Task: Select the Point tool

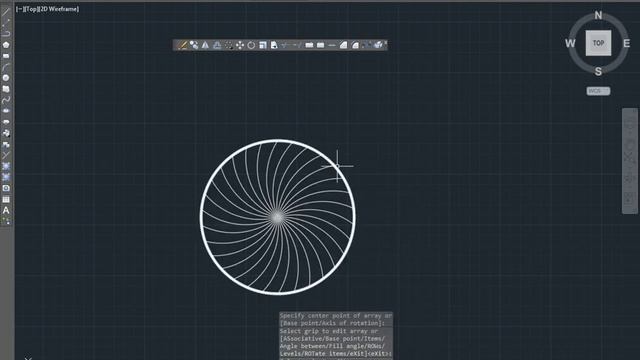Action: pos(6,155)
